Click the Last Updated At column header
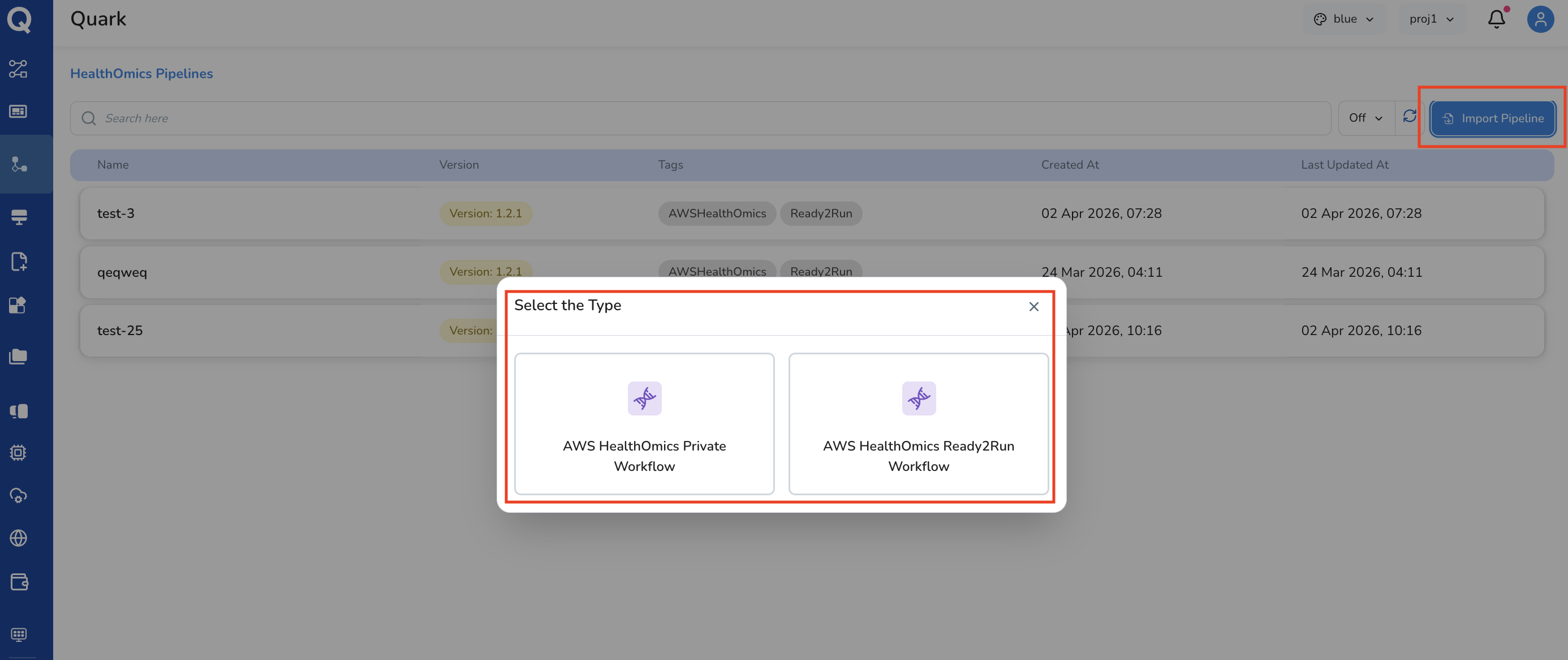The width and height of the screenshot is (1568, 660). pyautogui.click(x=1345, y=165)
